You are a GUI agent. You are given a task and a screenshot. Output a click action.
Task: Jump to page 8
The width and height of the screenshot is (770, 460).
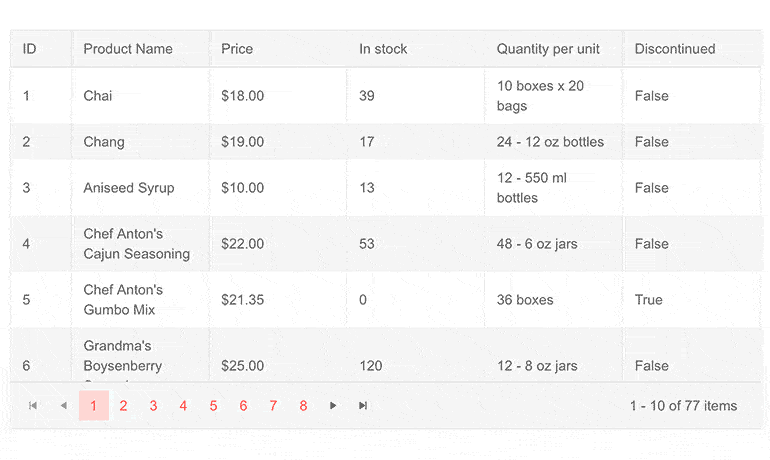[303, 406]
